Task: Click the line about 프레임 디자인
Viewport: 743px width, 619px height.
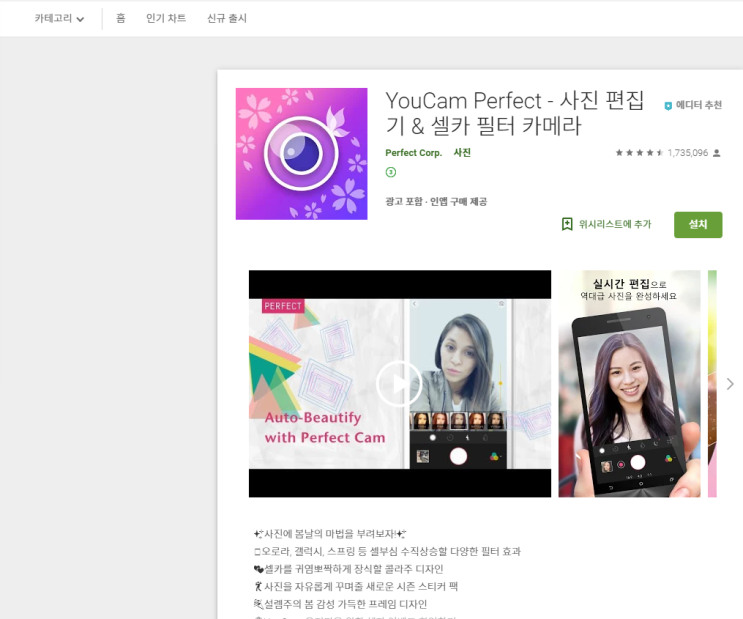Action: coord(340,604)
